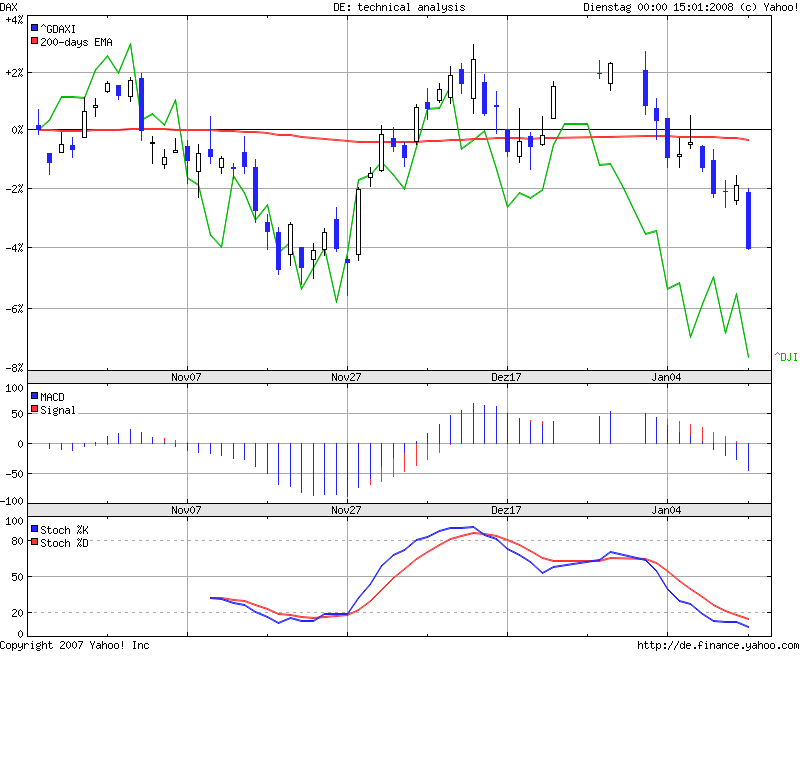Click the +2% price axis label
Screen dimensions: 800x784
click(14, 73)
